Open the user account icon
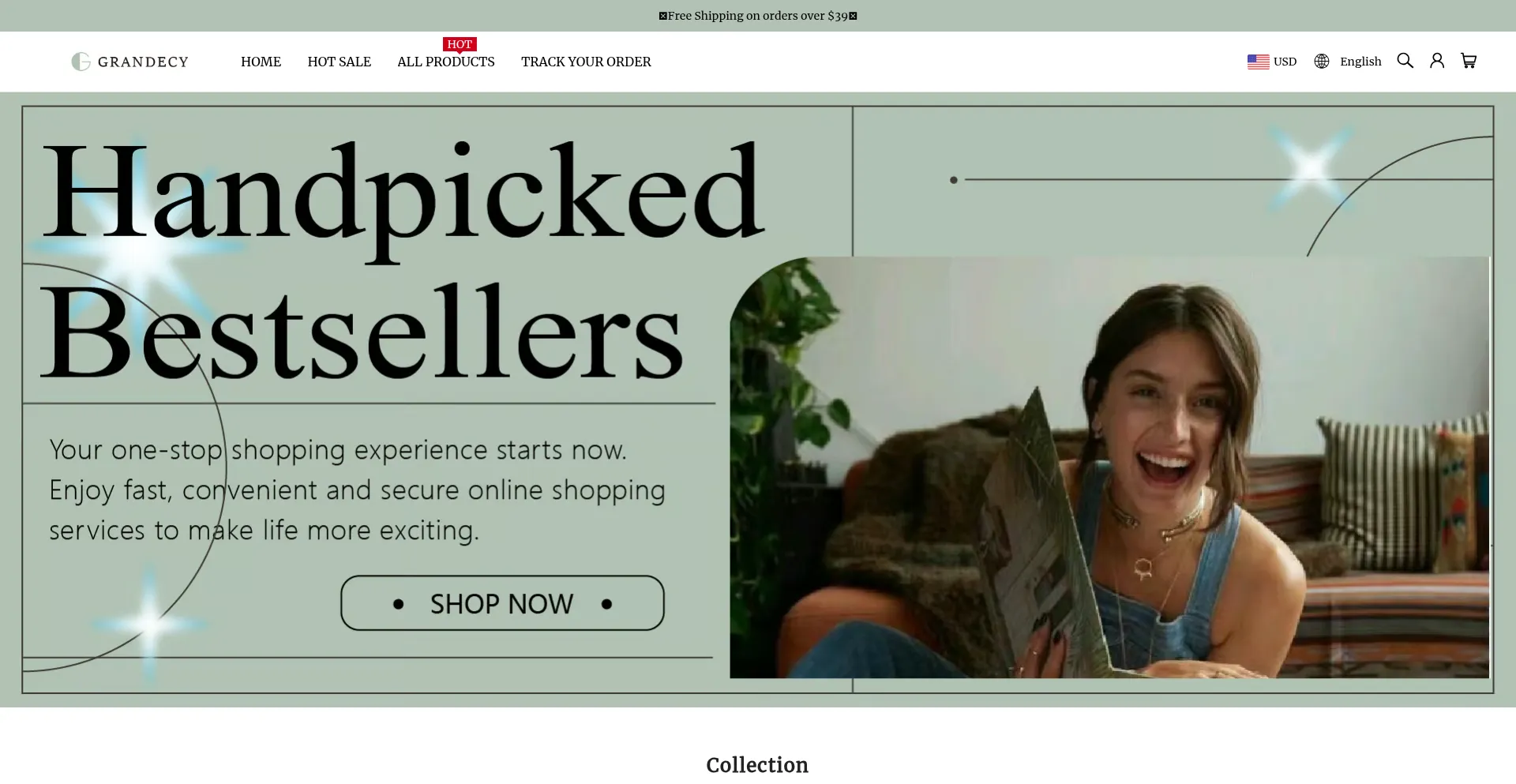 (1437, 61)
